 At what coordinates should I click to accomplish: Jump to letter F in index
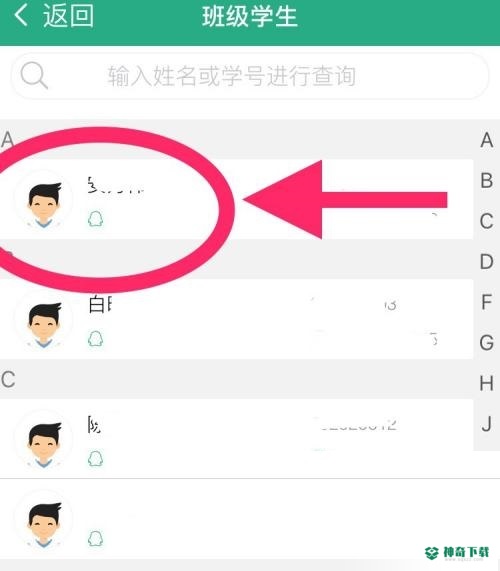487,302
